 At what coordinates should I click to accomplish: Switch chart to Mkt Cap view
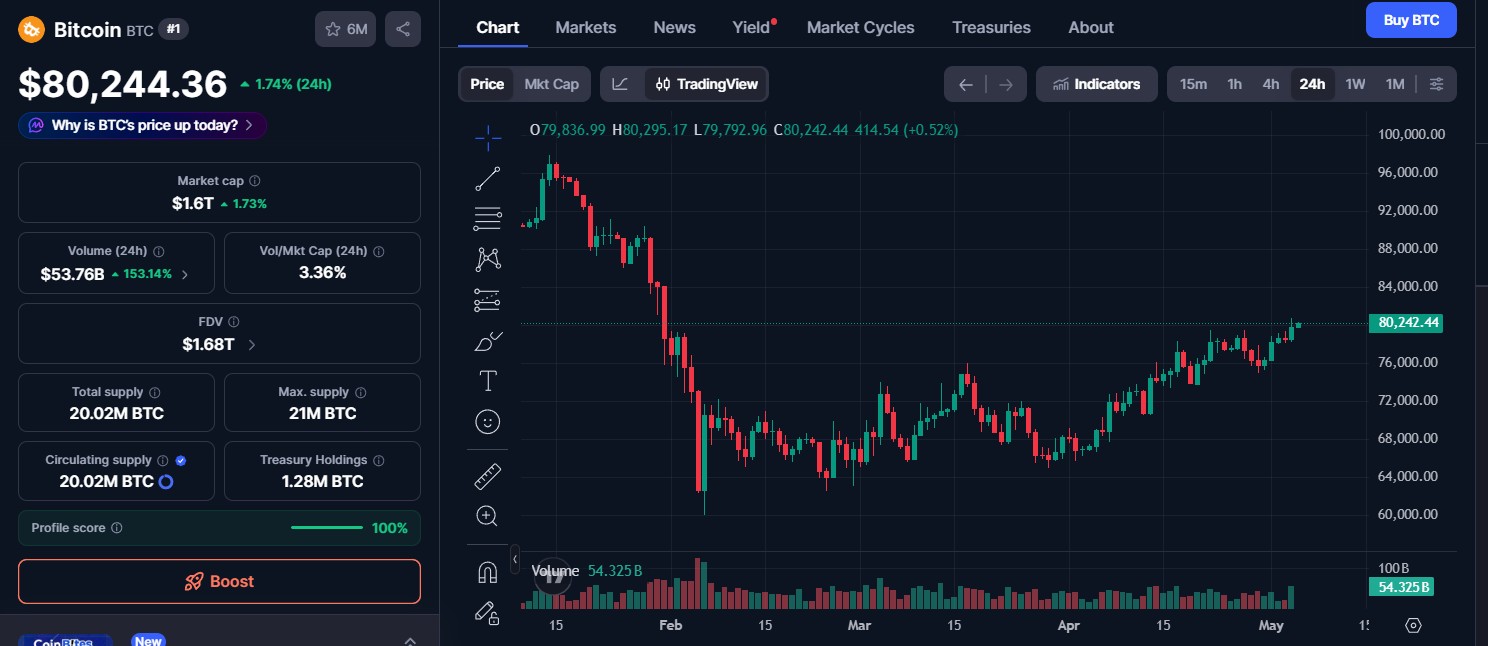(x=552, y=84)
